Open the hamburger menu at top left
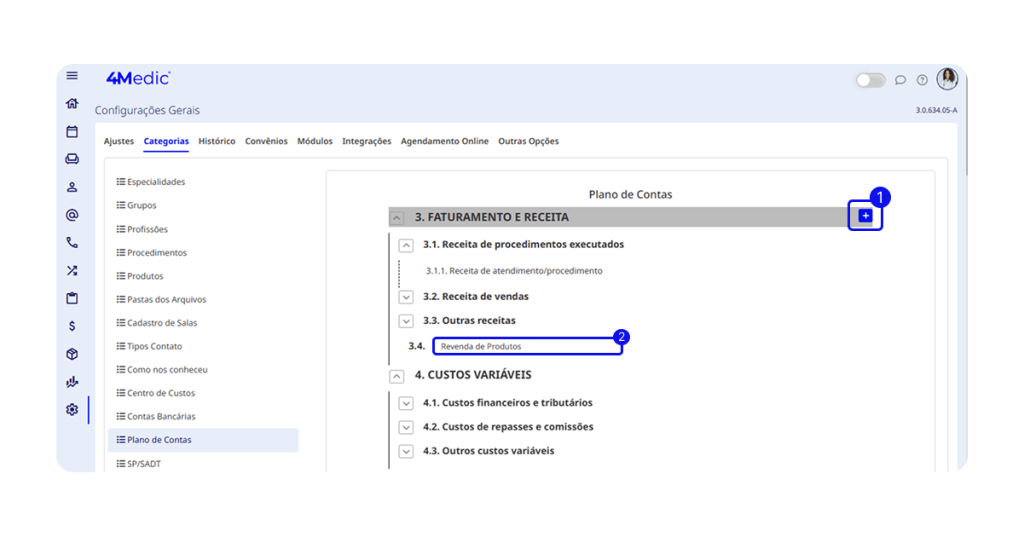 pos(72,76)
